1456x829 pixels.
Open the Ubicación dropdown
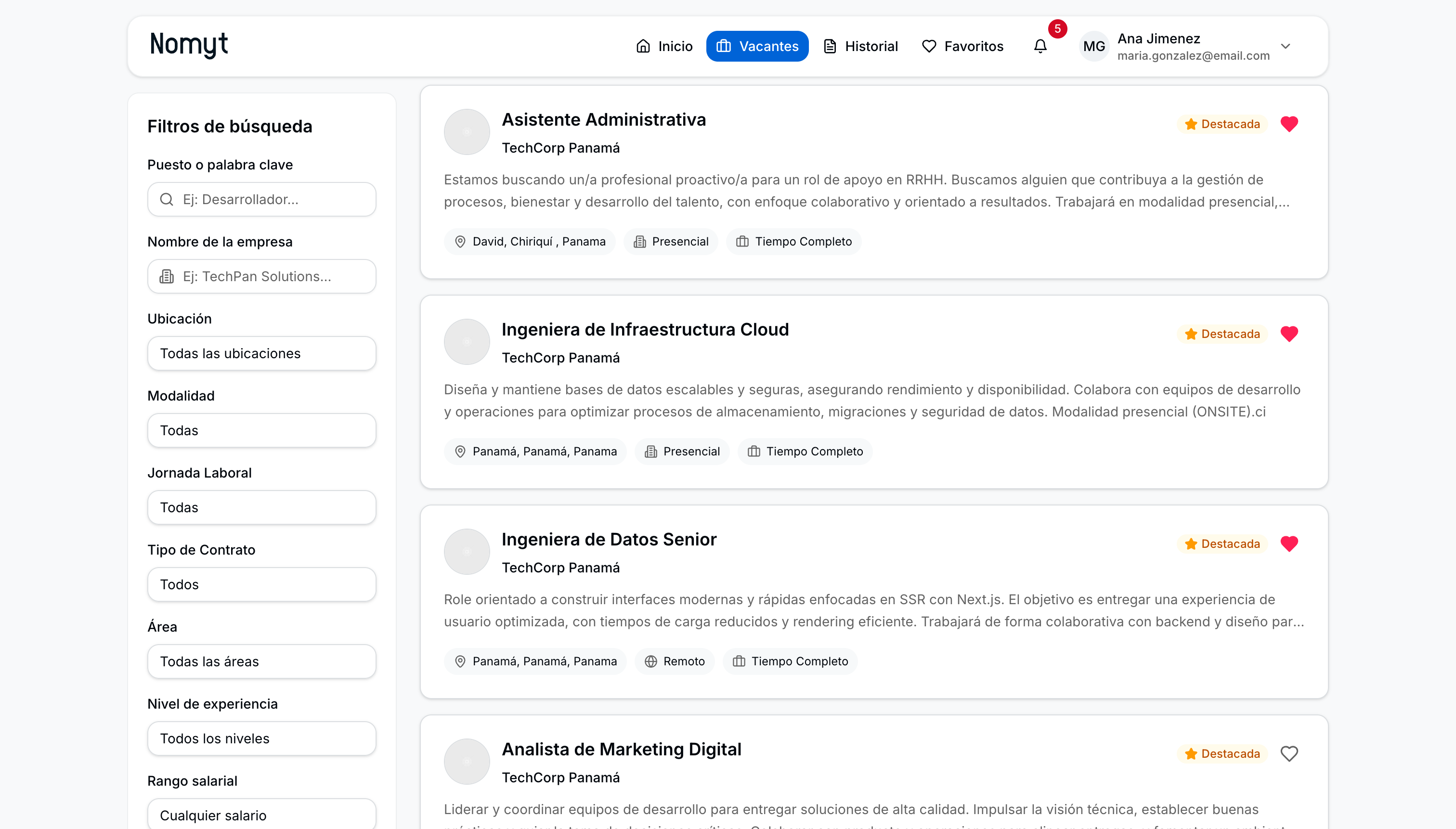pos(261,353)
